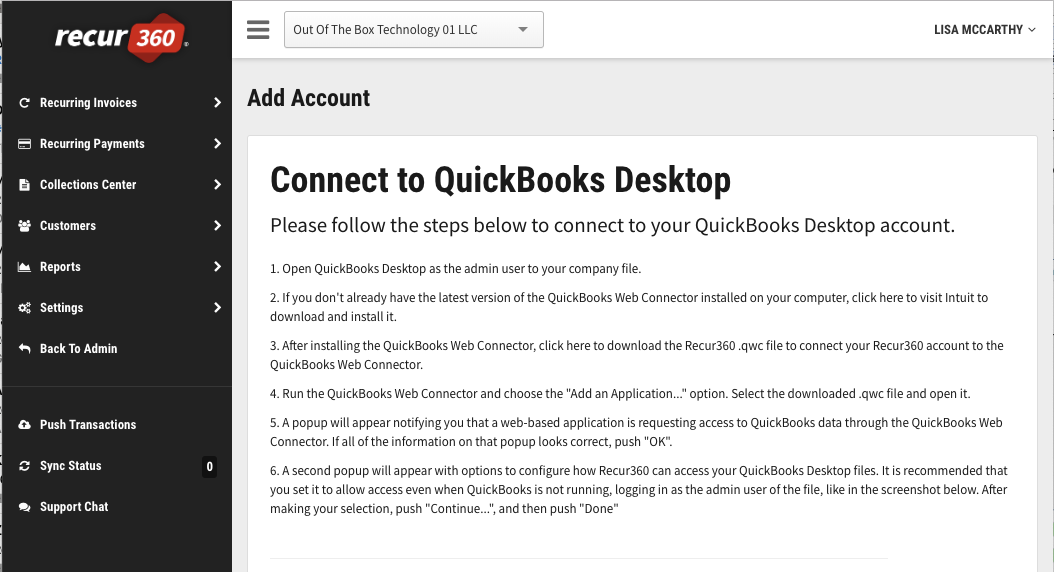Expand Reports submenu chevron
Viewport: 1054px width, 572px height.
pyautogui.click(x=217, y=267)
